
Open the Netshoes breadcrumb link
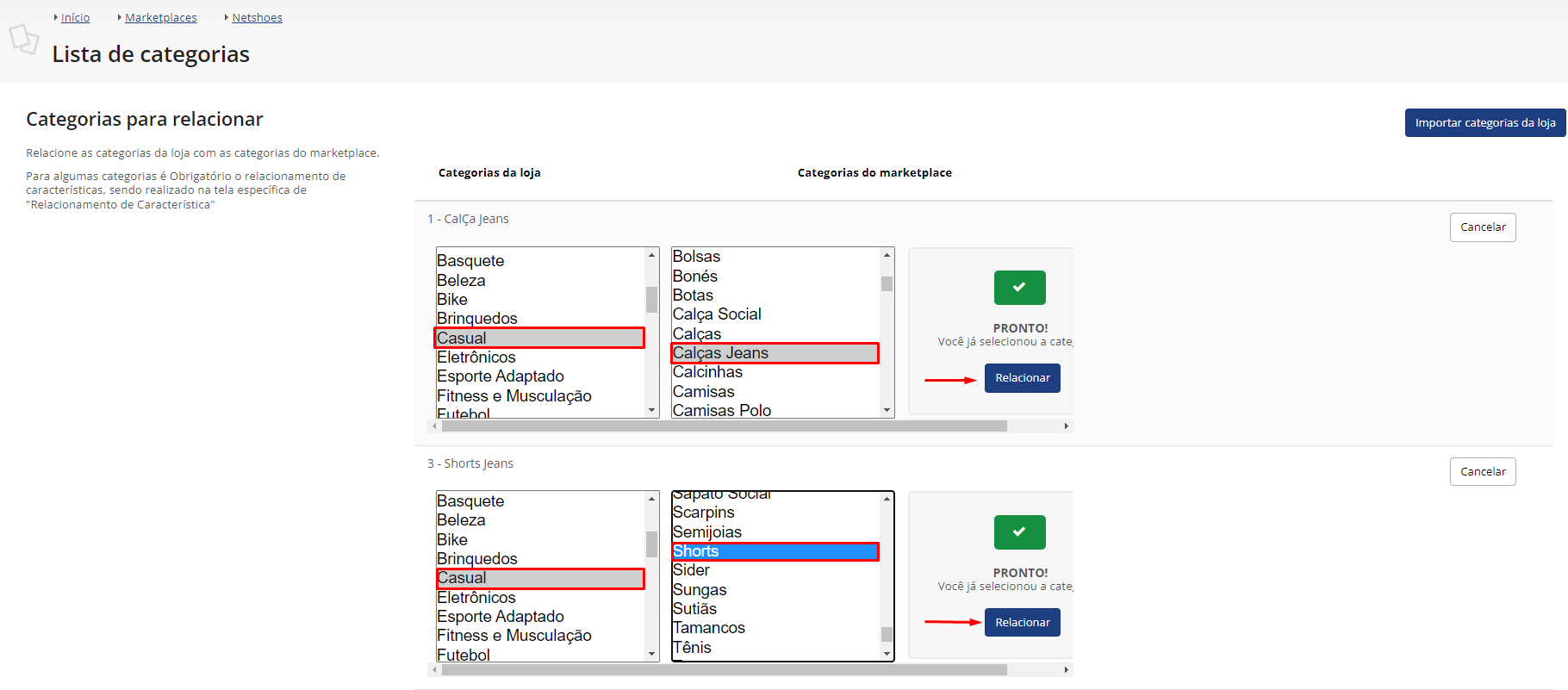(x=257, y=18)
